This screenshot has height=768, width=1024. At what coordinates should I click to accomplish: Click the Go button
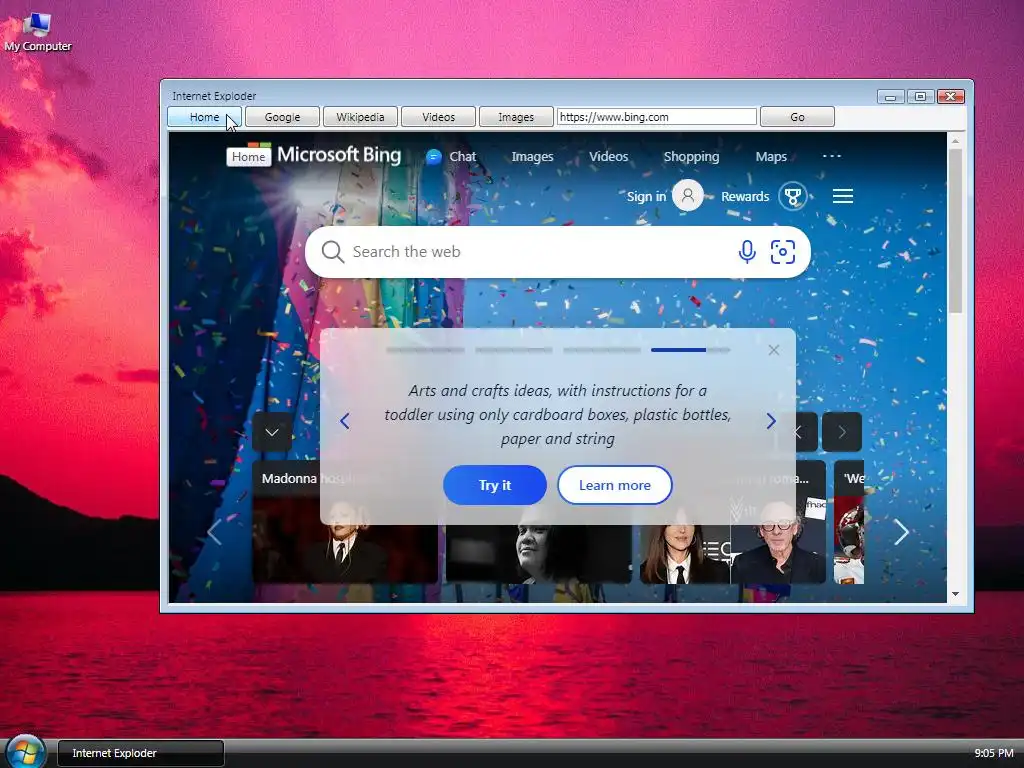pos(797,117)
